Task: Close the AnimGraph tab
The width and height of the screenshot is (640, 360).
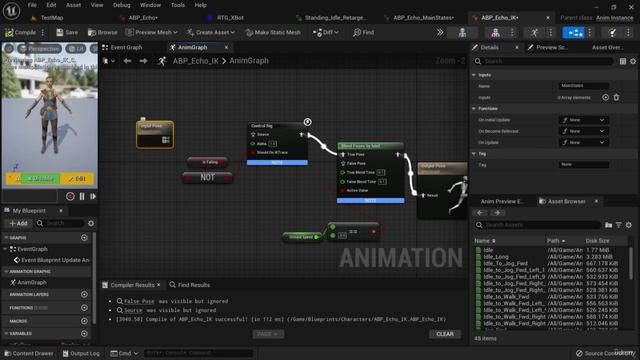Action: click(x=227, y=47)
